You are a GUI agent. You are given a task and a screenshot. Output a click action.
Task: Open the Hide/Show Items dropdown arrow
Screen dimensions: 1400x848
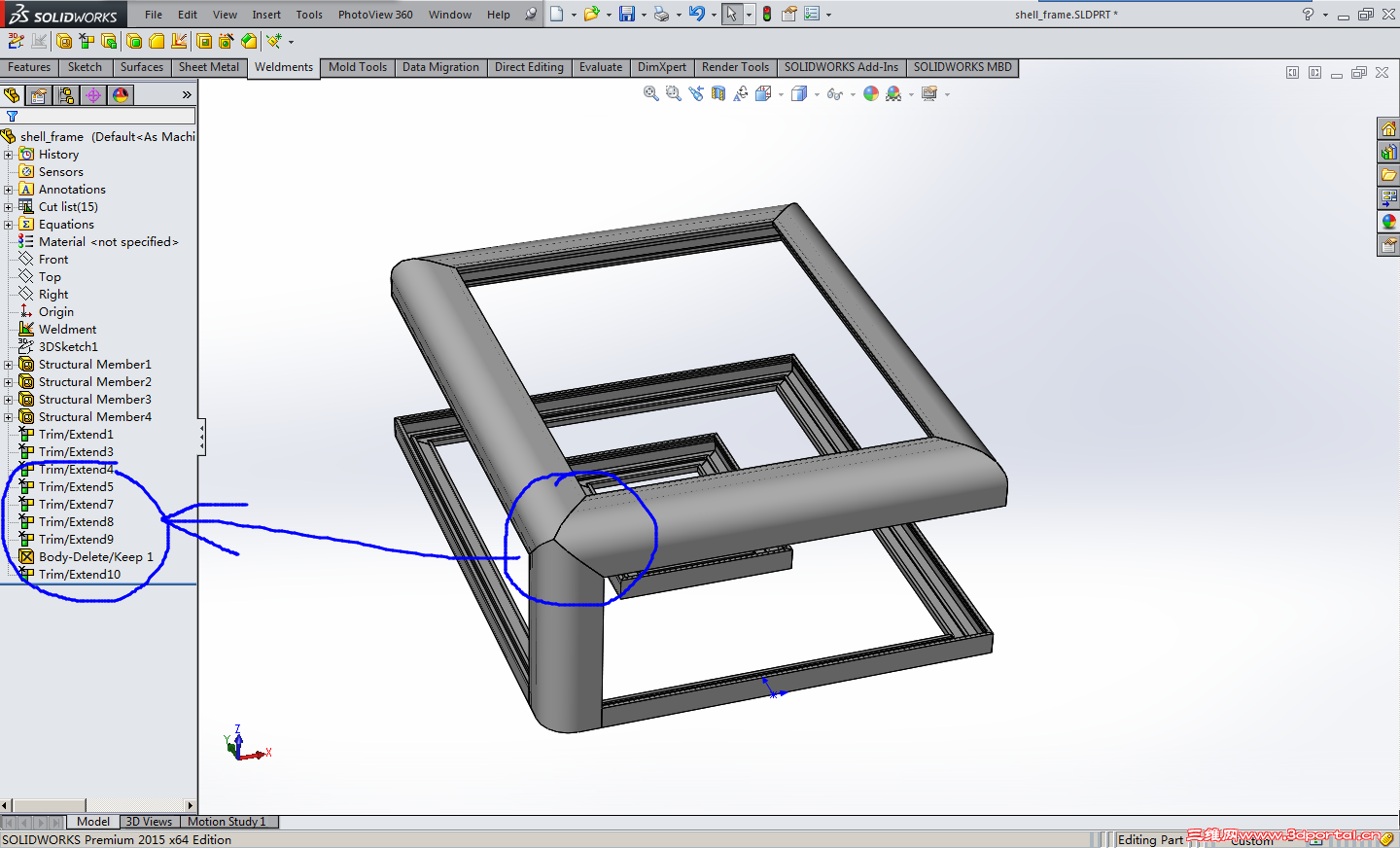pos(853,94)
